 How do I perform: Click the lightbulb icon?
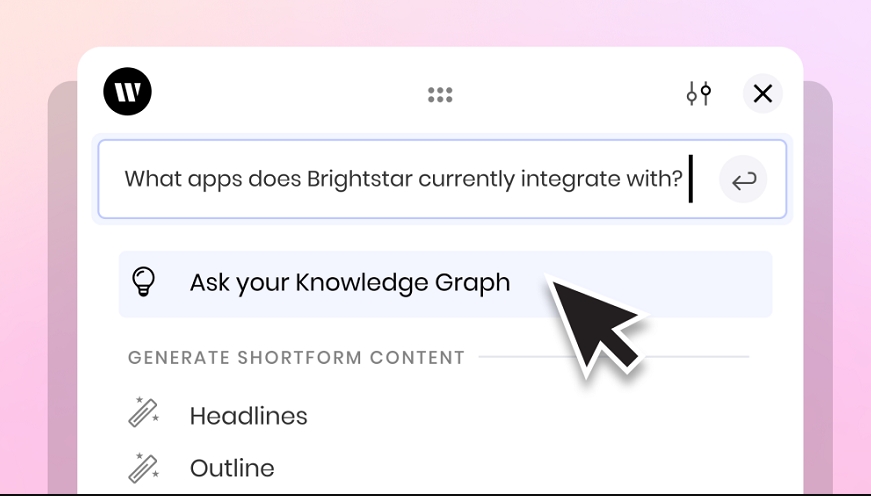tap(143, 282)
